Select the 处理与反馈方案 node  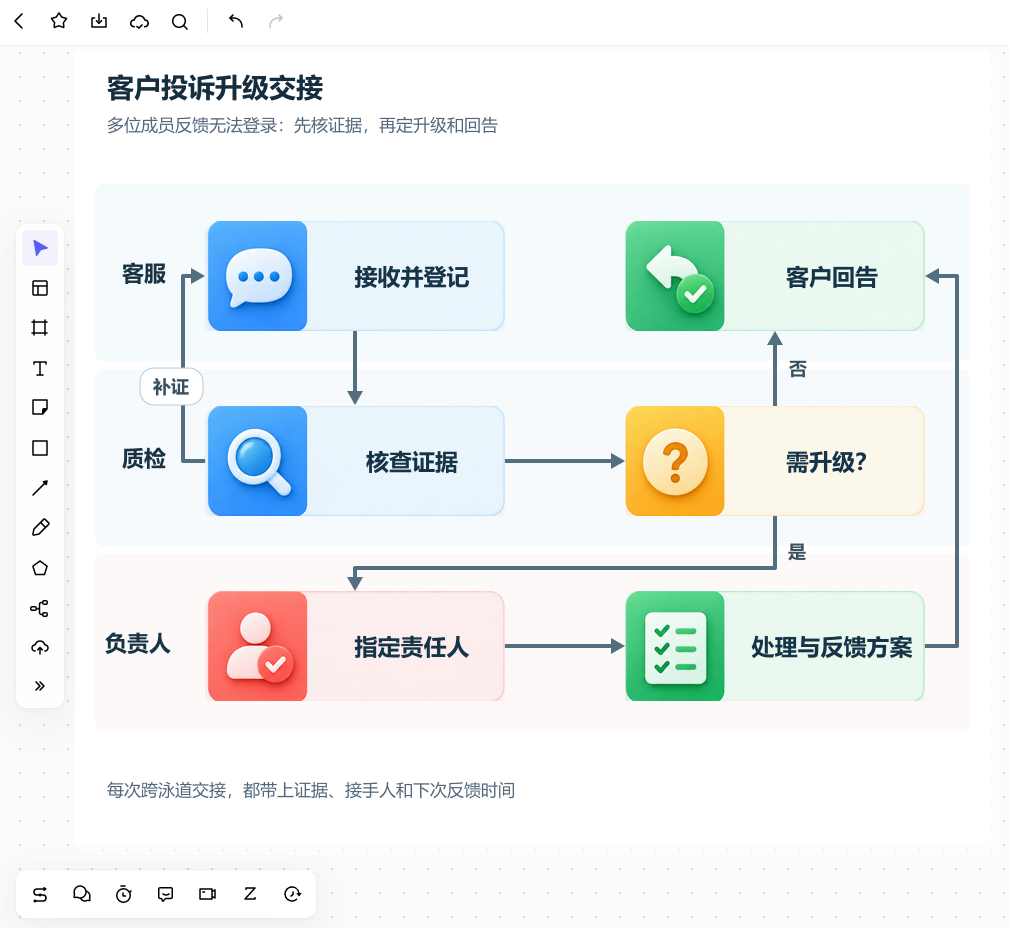pyautogui.click(x=775, y=646)
